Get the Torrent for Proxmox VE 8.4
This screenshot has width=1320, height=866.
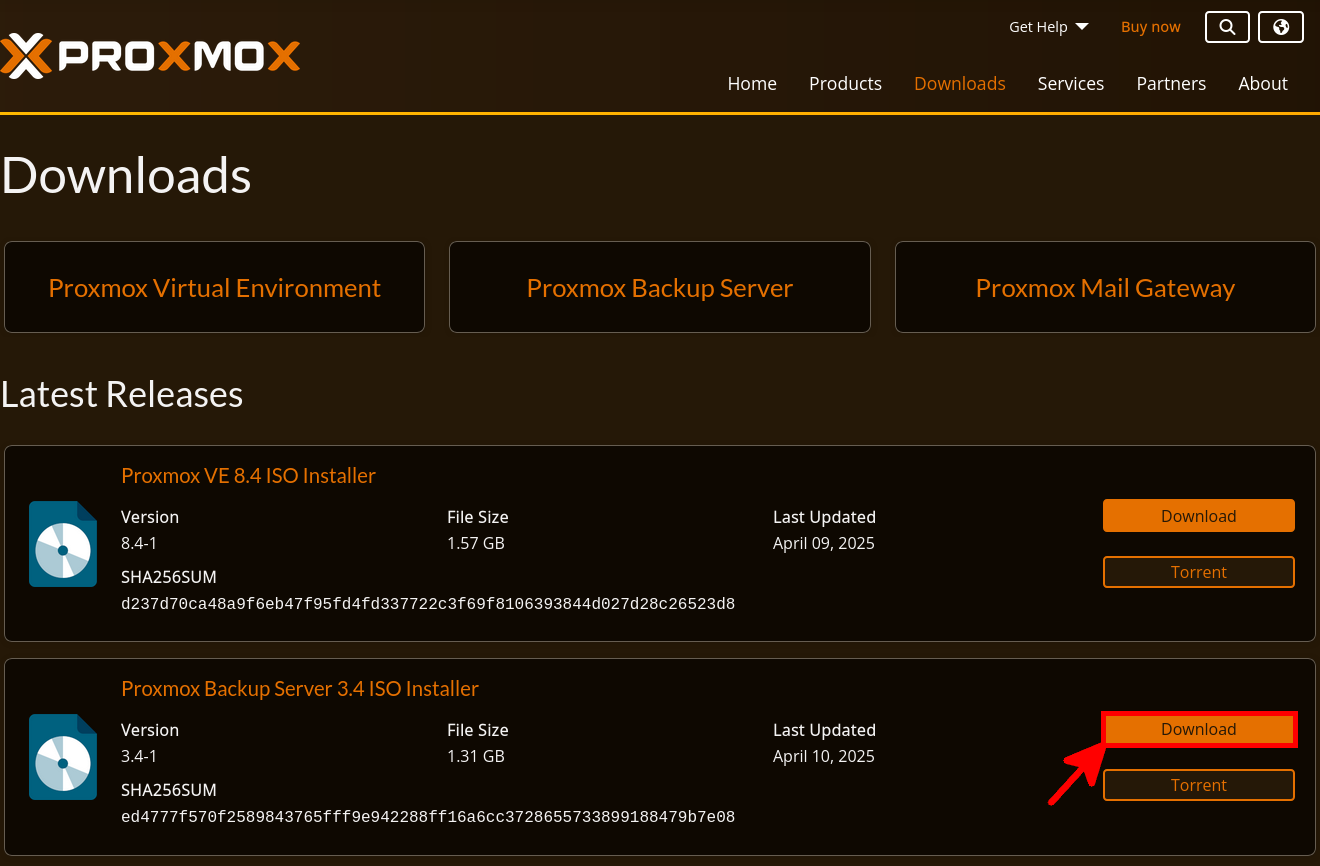[x=1198, y=572]
